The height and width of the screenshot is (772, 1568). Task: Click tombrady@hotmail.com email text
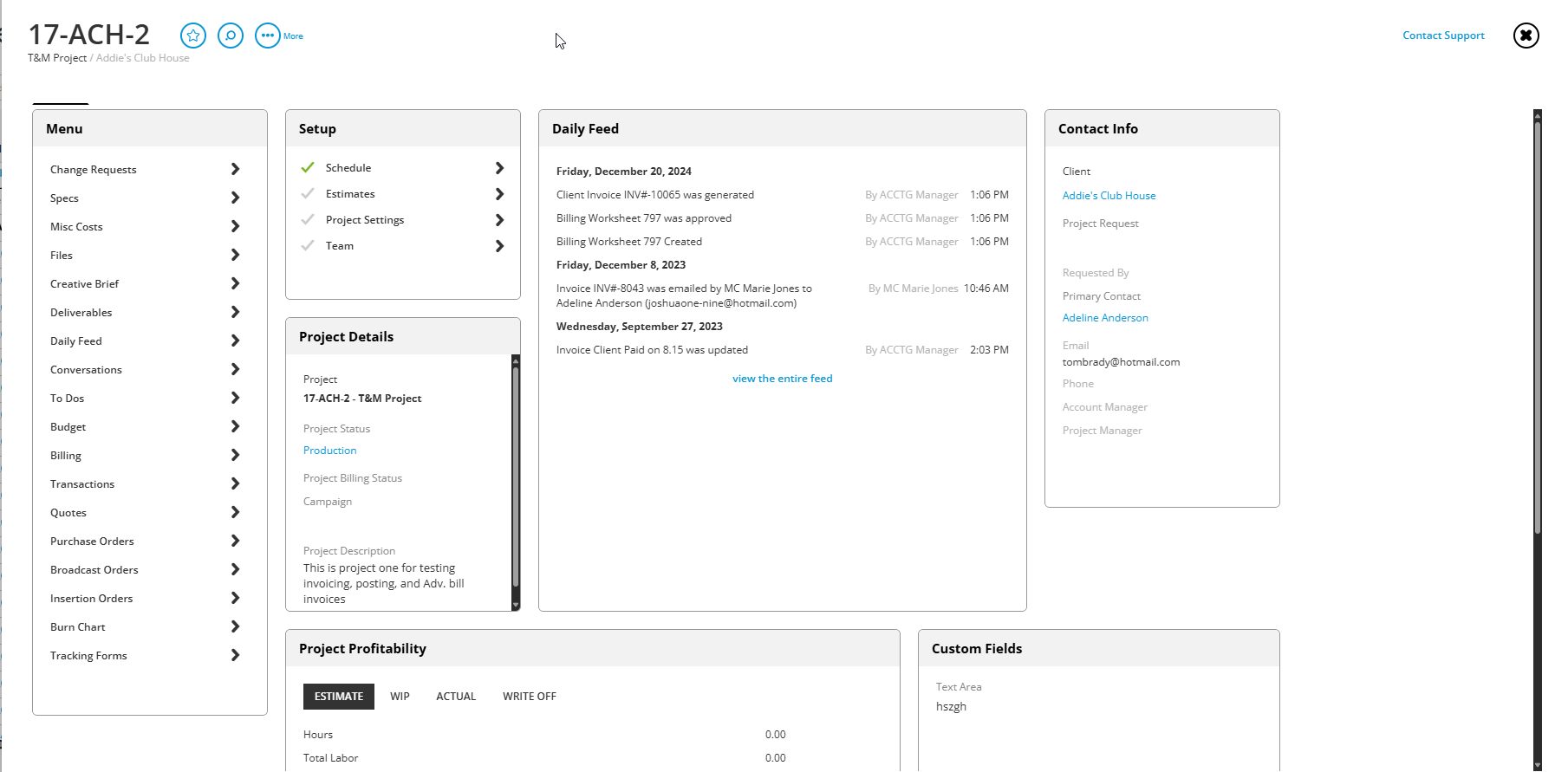(1121, 362)
